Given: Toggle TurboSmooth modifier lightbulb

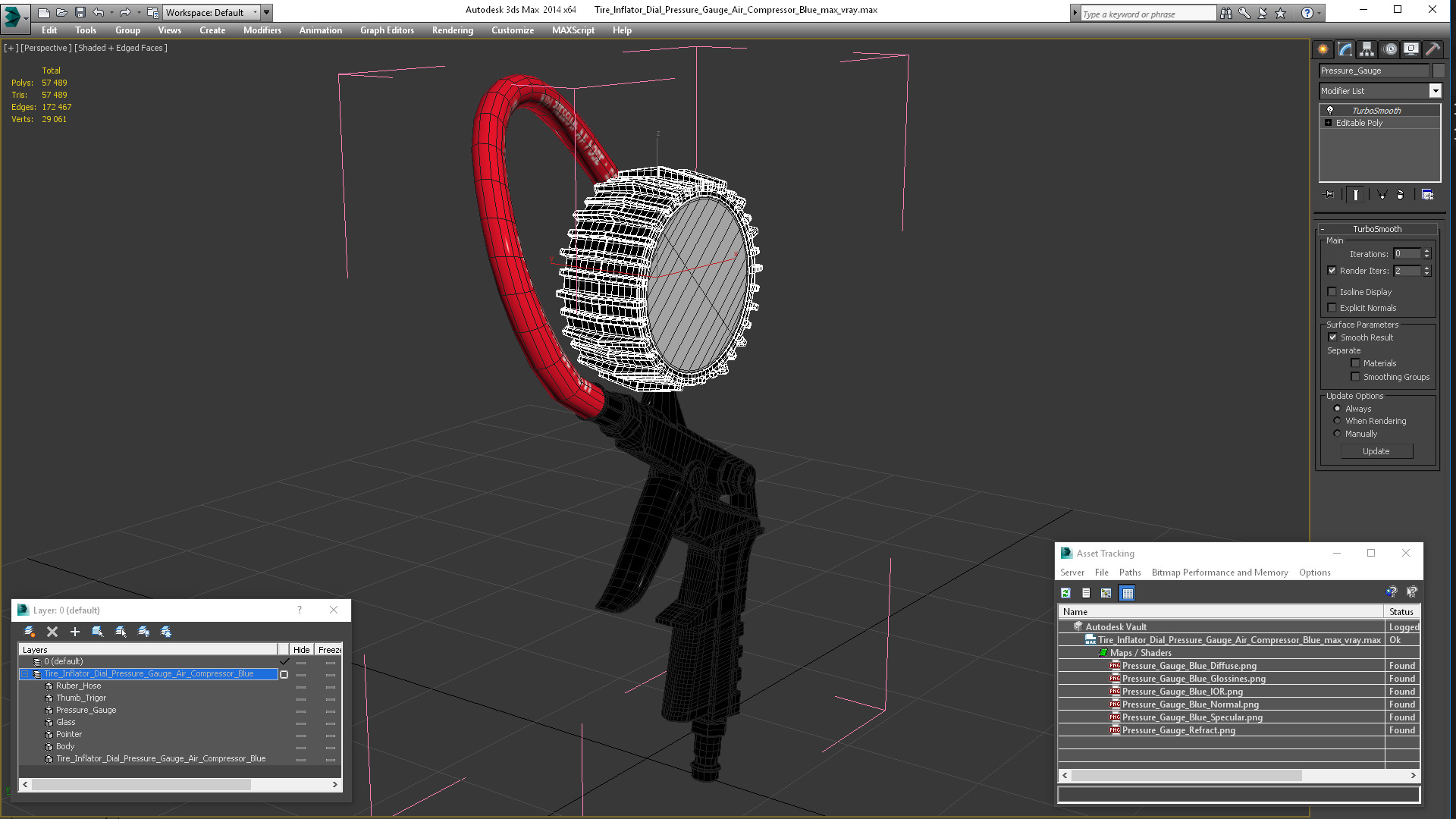Looking at the screenshot, I should pos(1329,110).
